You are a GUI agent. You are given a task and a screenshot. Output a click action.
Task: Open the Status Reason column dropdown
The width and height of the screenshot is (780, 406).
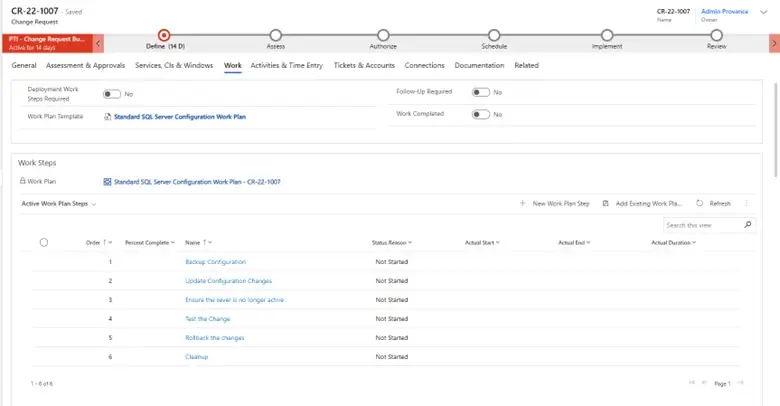(392, 243)
